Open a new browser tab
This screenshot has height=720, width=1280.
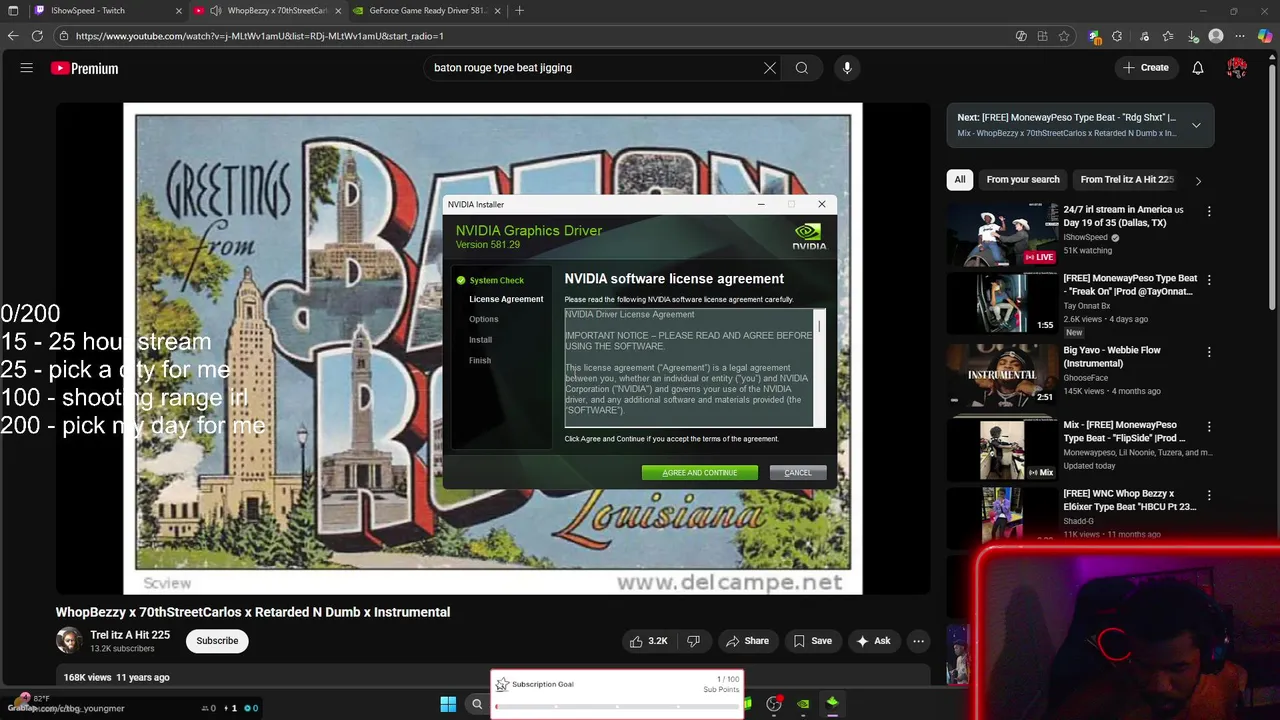pos(519,11)
